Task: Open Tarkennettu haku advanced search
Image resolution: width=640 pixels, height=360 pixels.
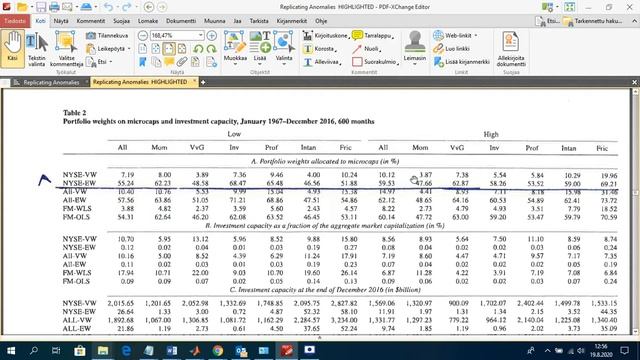Action: (x=593, y=21)
